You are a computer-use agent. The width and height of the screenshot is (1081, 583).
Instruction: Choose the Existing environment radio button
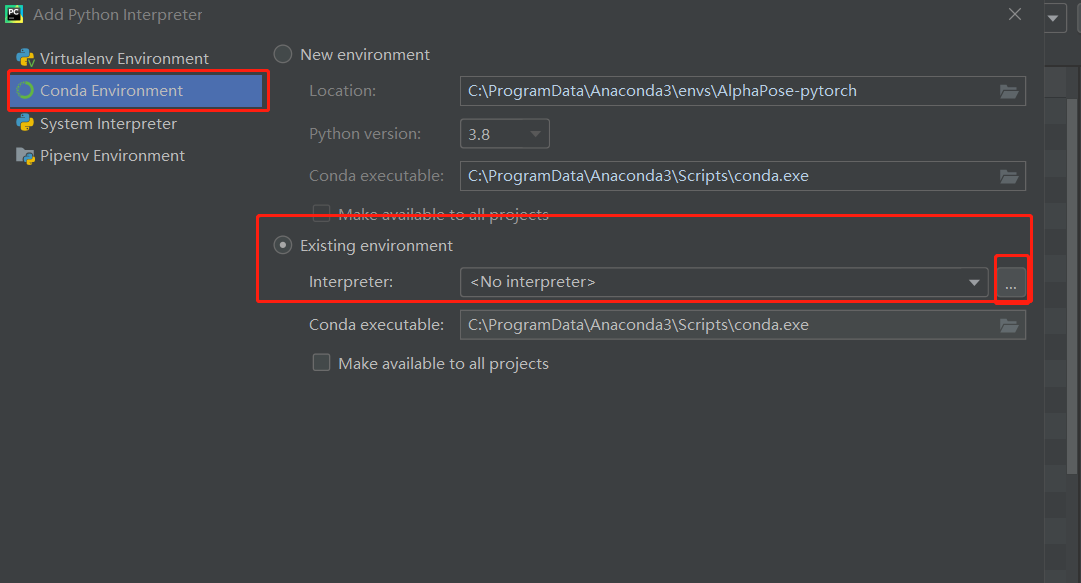tap(283, 245)
